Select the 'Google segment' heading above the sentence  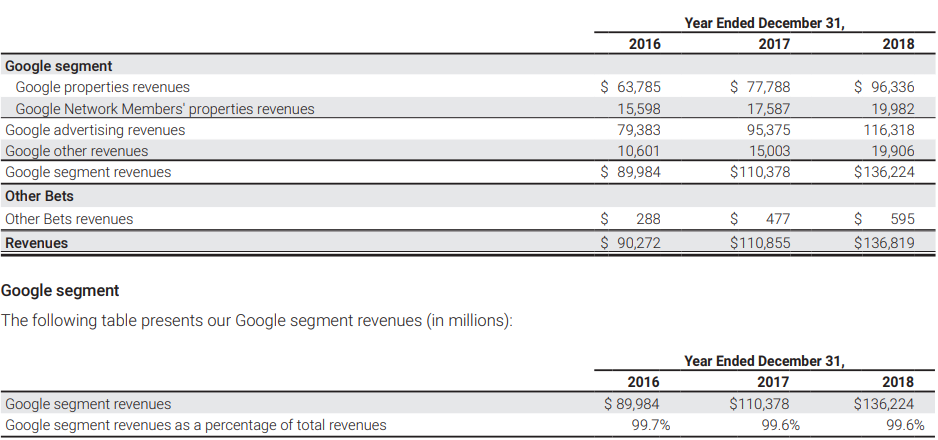click(60, 291)
